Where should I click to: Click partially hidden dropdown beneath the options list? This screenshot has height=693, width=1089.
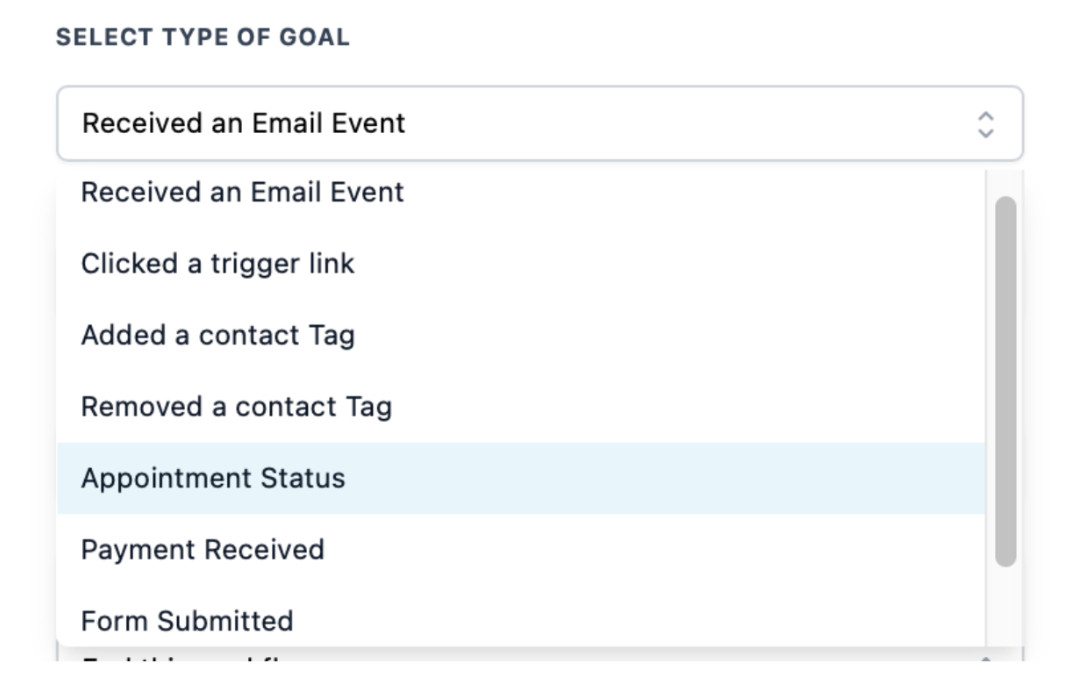pos(500,656)
